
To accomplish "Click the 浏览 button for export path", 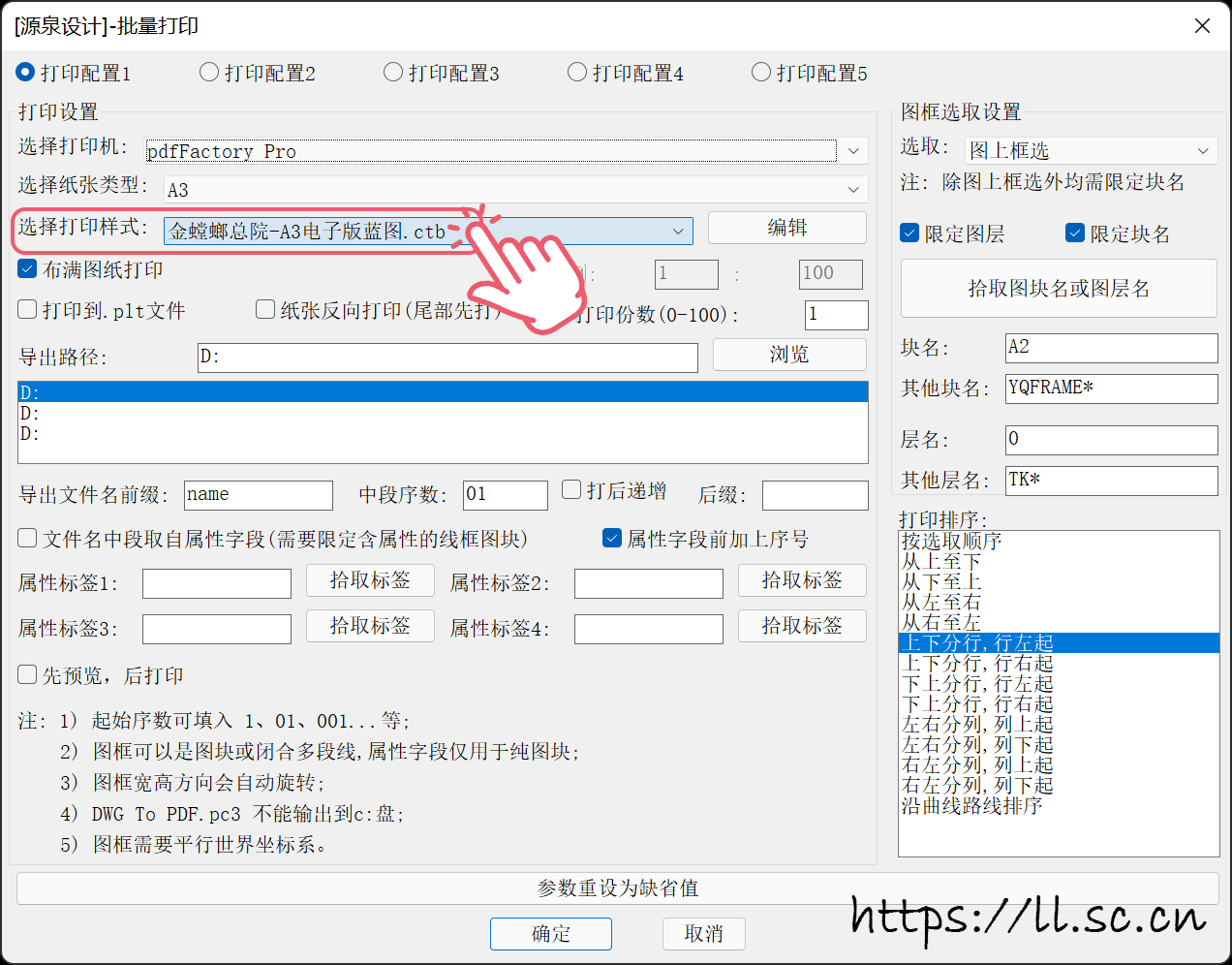I will click(x=788, y=355).
